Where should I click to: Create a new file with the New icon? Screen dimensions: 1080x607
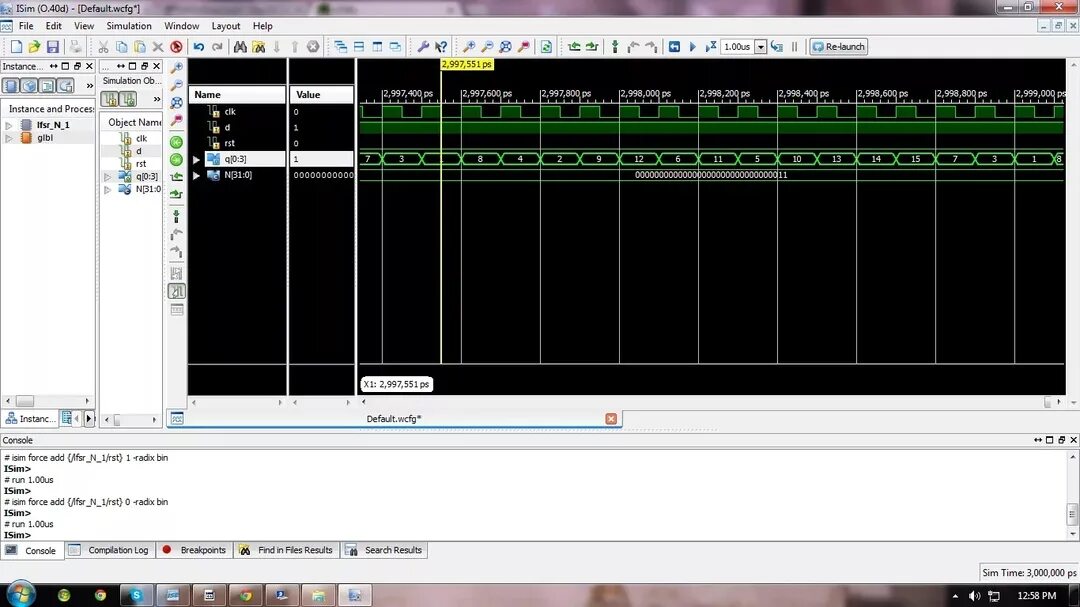pyautogui.click(x=16, y=47)
